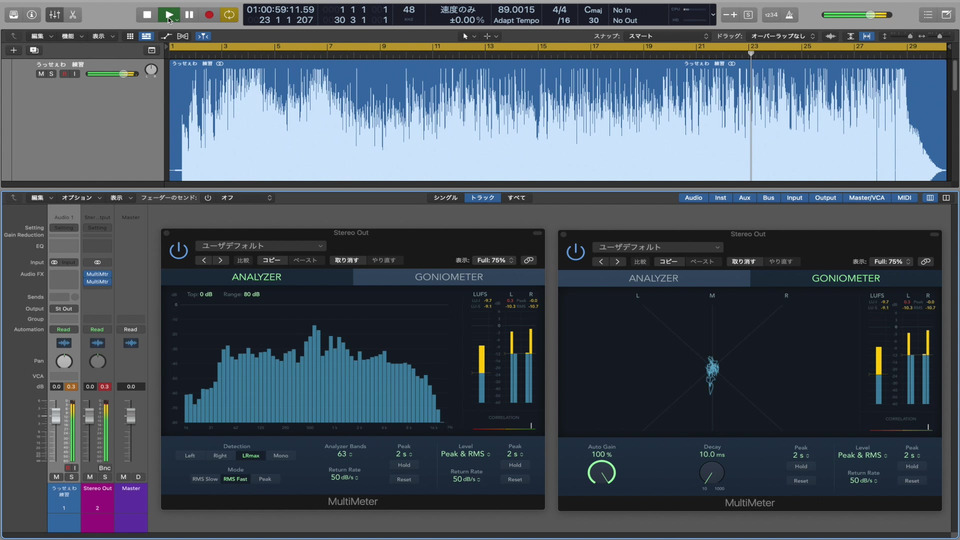Toggle the yellow Cycle loop button
The height and width of the screenshot is (540, 960).
coord(230,14)
